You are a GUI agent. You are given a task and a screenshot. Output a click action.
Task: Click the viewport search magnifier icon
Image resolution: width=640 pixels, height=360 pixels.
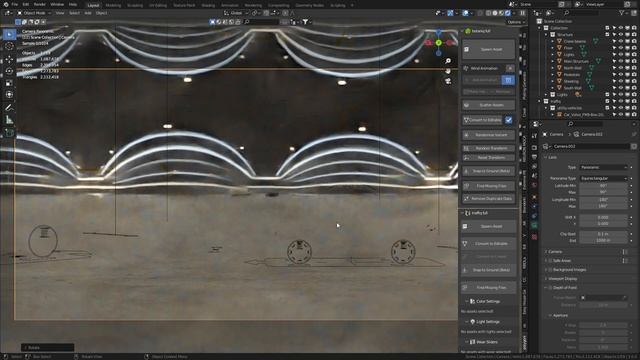click(247, 22)
